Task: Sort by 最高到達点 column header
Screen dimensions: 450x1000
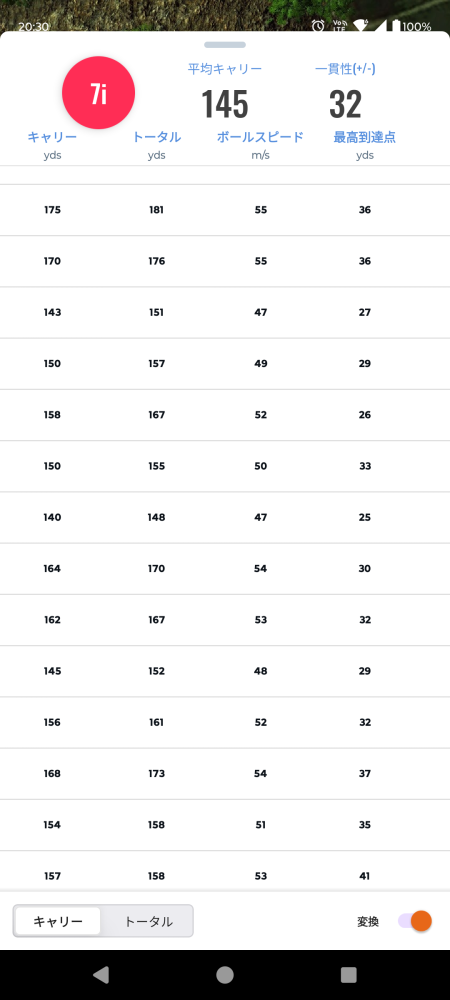Action: (x=365, y=137)
